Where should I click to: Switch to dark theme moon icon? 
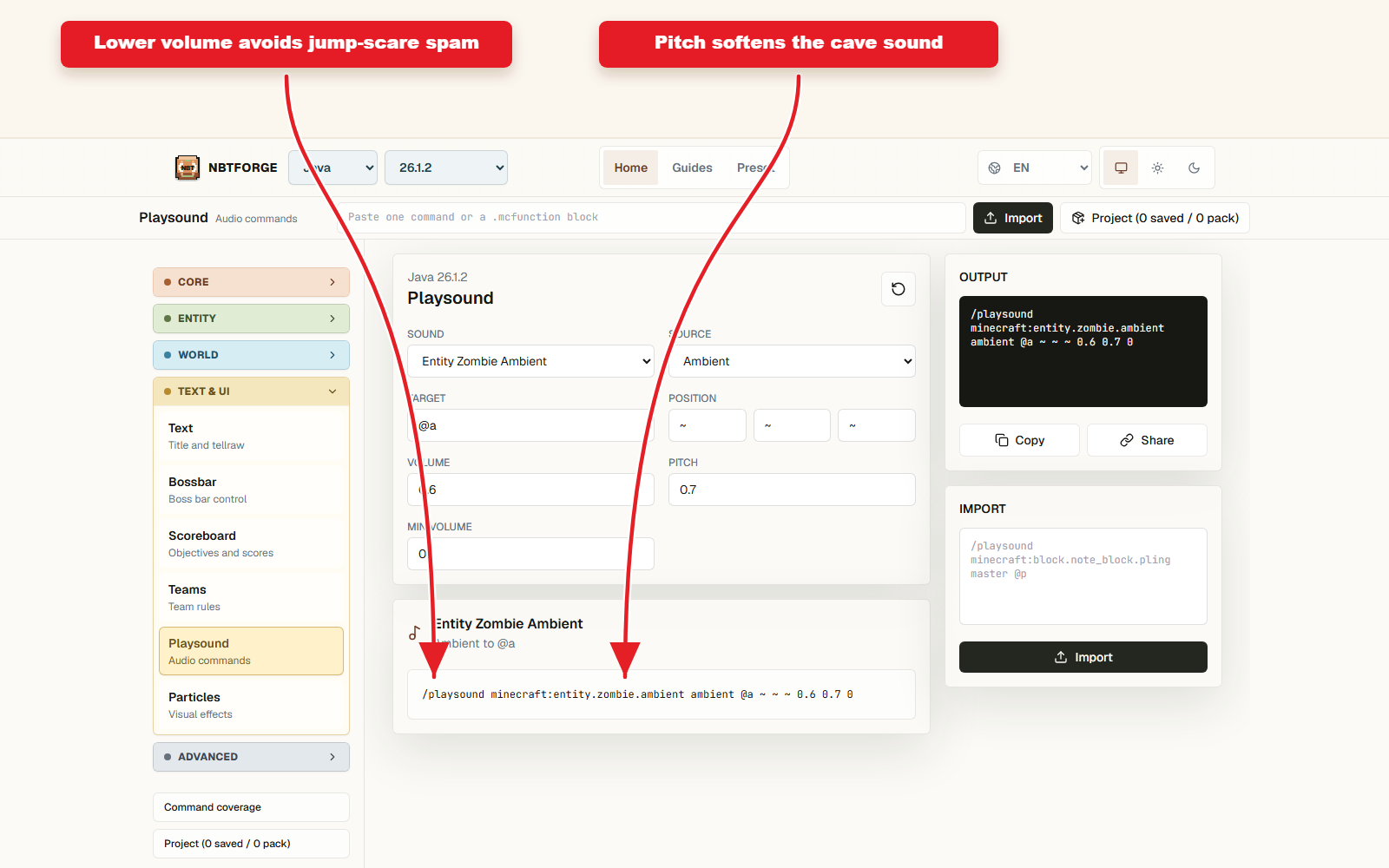(1194, 168)
